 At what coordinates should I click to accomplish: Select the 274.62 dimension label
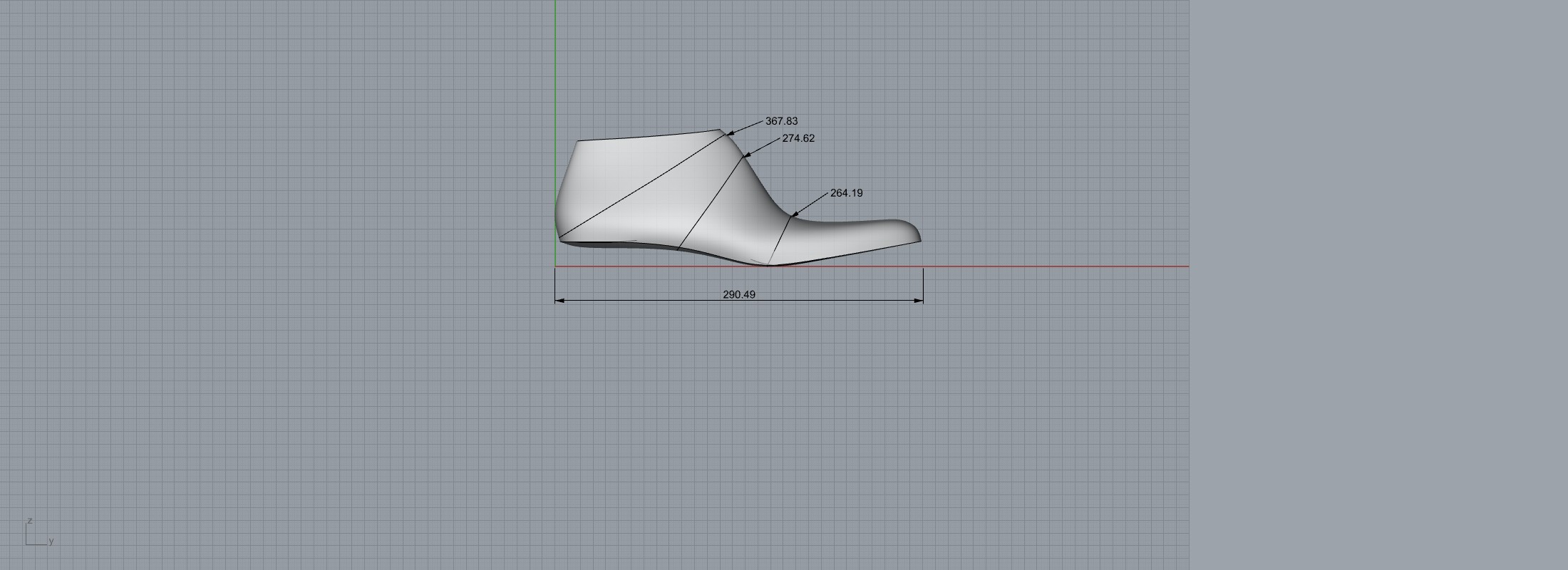(x=798, y=138)
